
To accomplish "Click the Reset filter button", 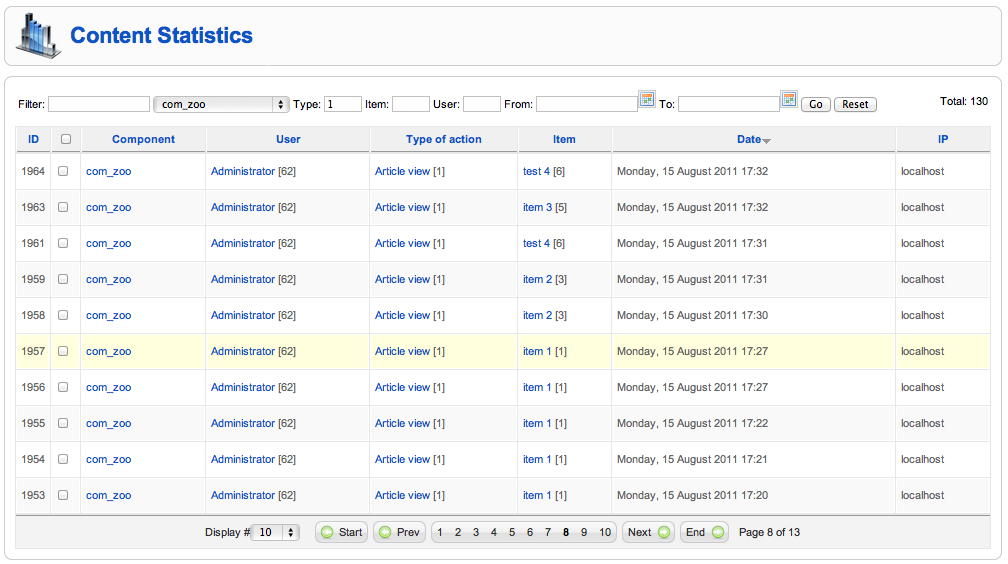I will [x=855, y=104].
